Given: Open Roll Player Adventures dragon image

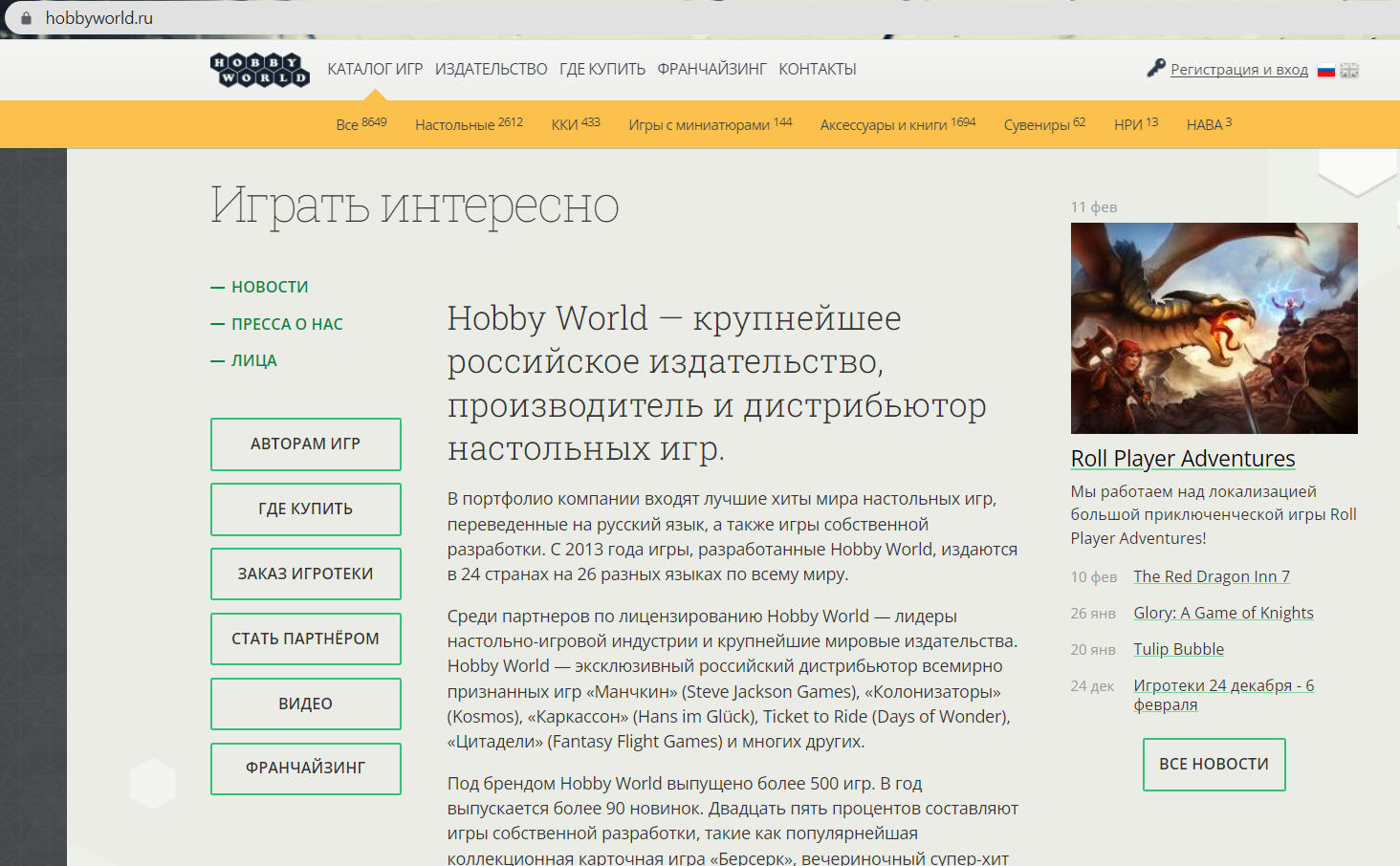Looking at the screenshot, I should click(1214, 328).
